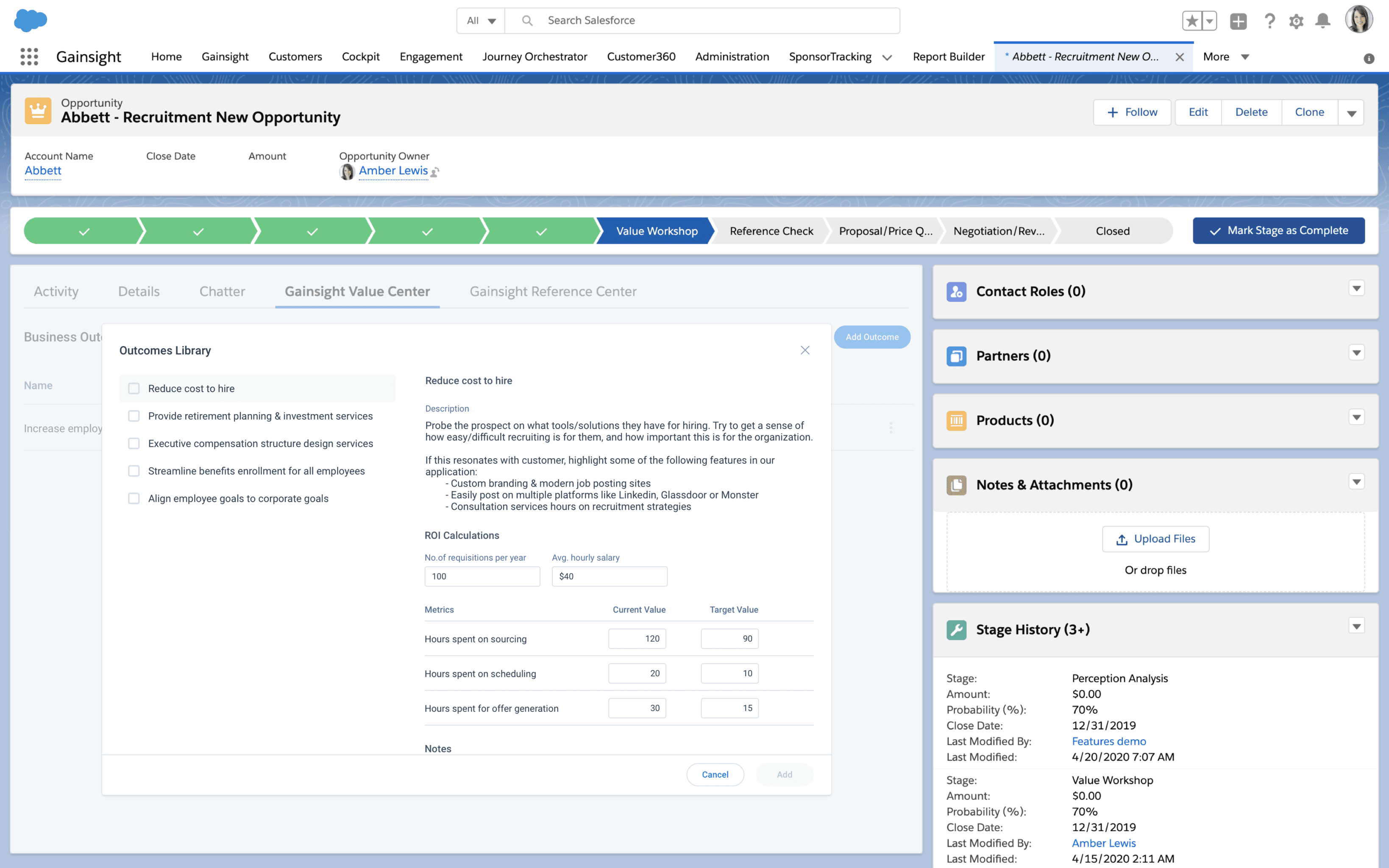Open the App Launcher grid icon
Screen dimensions: 1389x868
(x=29, y=56)
